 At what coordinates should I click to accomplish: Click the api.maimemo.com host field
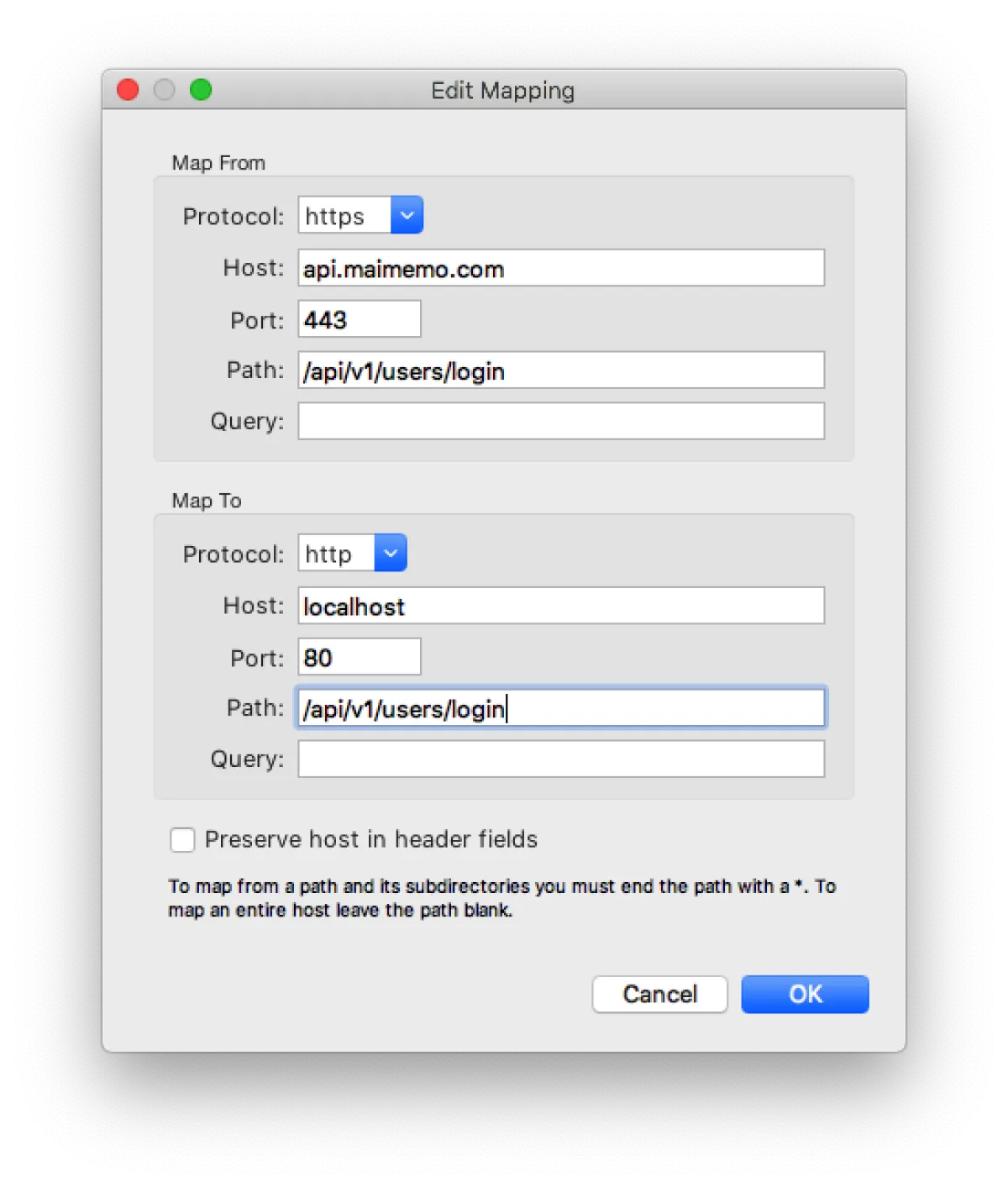pos(560,269)
